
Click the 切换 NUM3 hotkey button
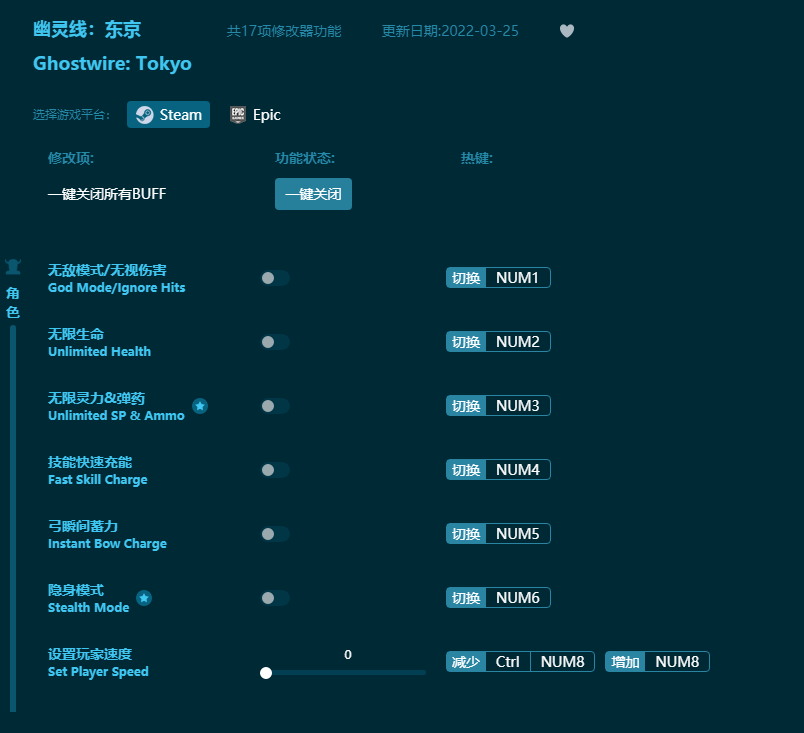point(498,406)
